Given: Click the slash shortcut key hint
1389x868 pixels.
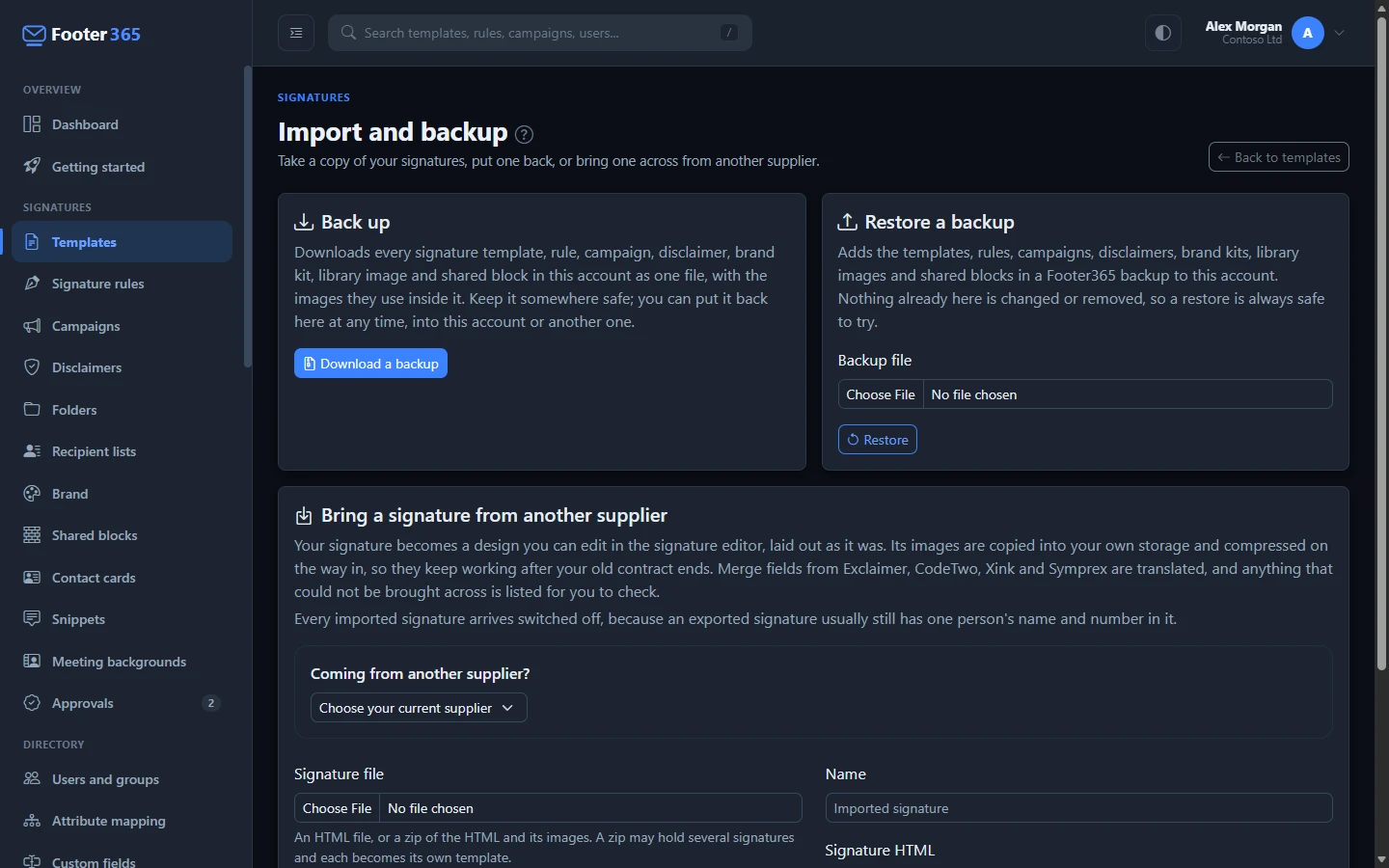Looking at the screenshot, I should pyautogui.click(x=729, y=33).
